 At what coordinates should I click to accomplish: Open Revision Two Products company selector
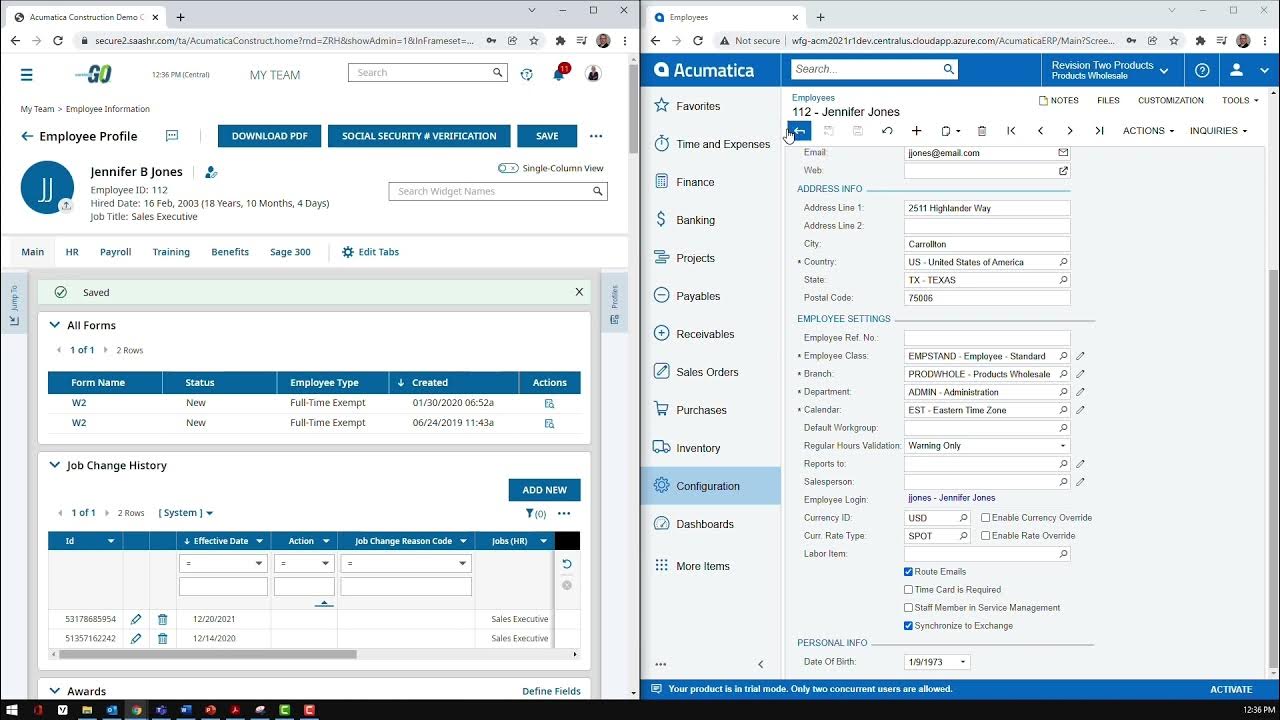coord(1110,70)
